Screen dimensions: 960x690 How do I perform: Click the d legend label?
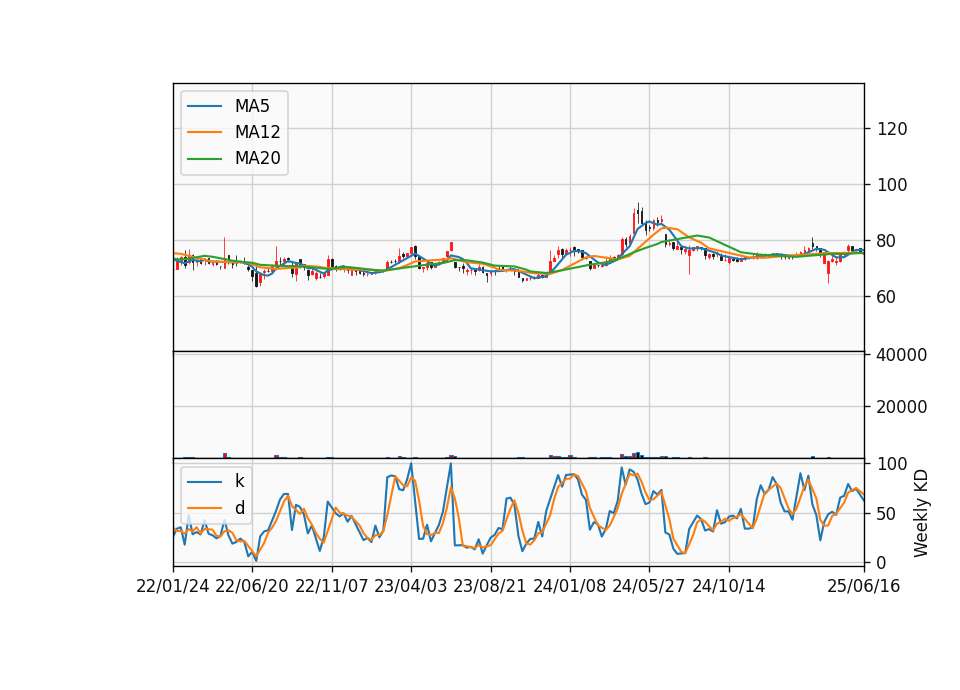(x=240, y=508)
